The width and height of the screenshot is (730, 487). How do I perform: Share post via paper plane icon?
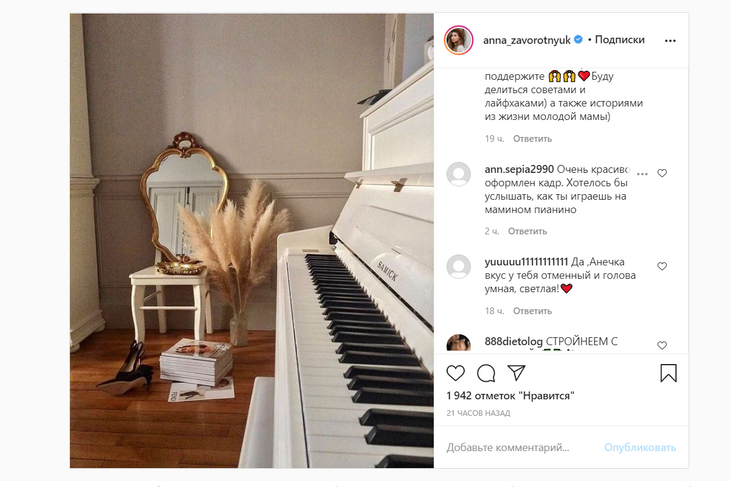click(x=516, y=373)
